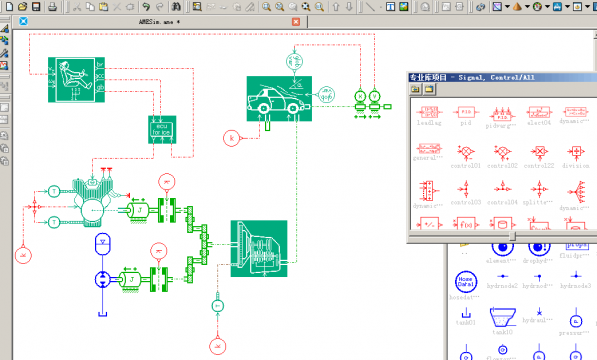This screenshot has width=597, height=360.
Task: Select the vehicle car block on the canvas
Action: pos(279,99)
